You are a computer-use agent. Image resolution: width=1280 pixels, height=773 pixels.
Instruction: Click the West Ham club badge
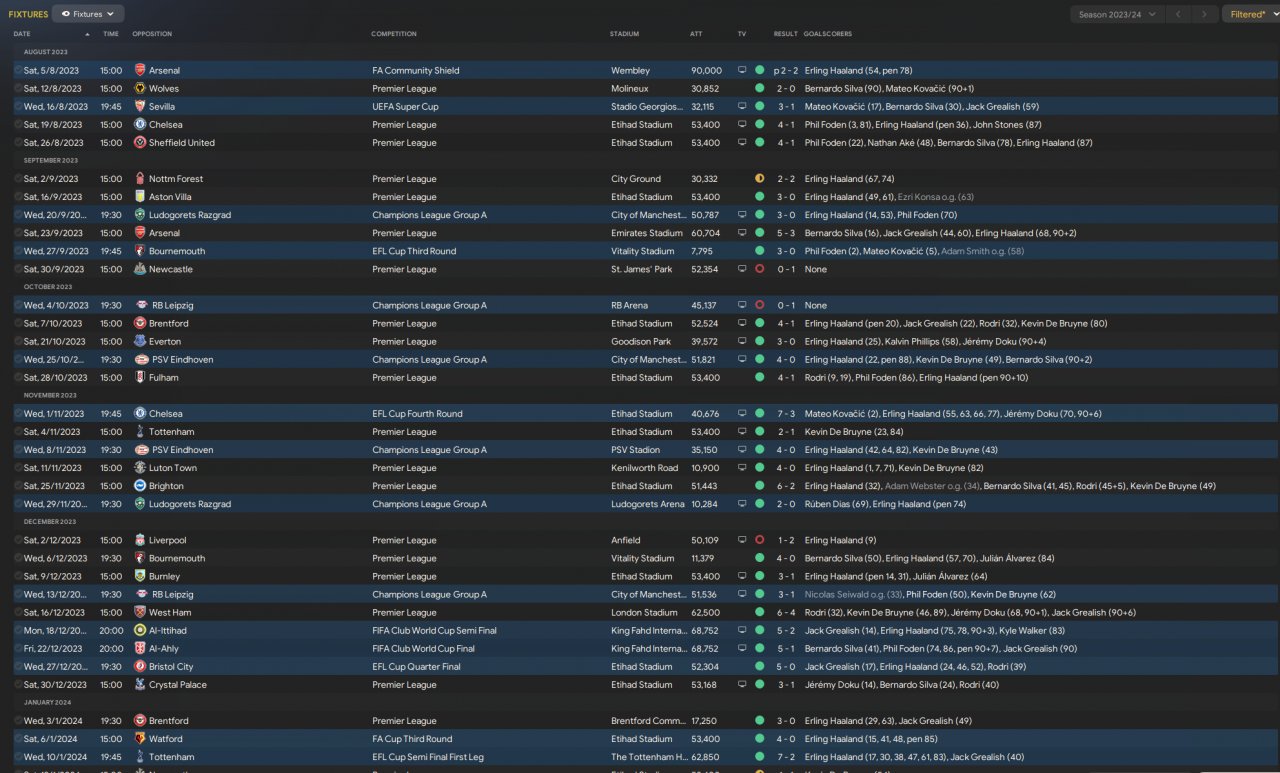click(139, 613)
